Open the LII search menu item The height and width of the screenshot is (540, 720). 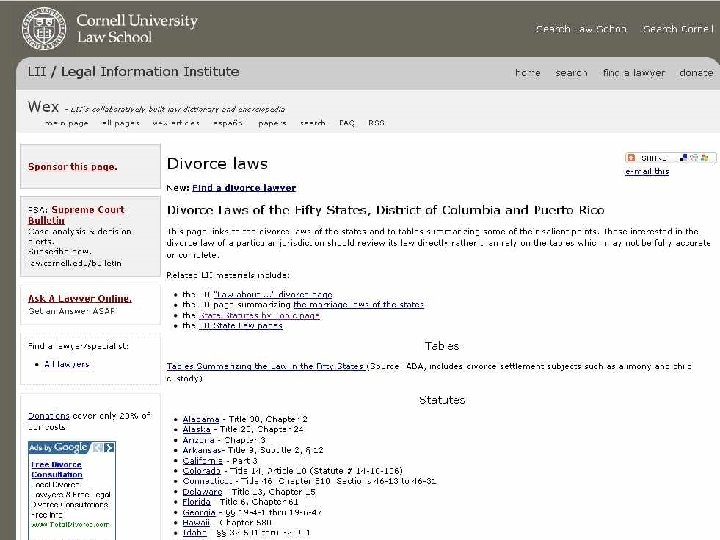coord(571,73)
